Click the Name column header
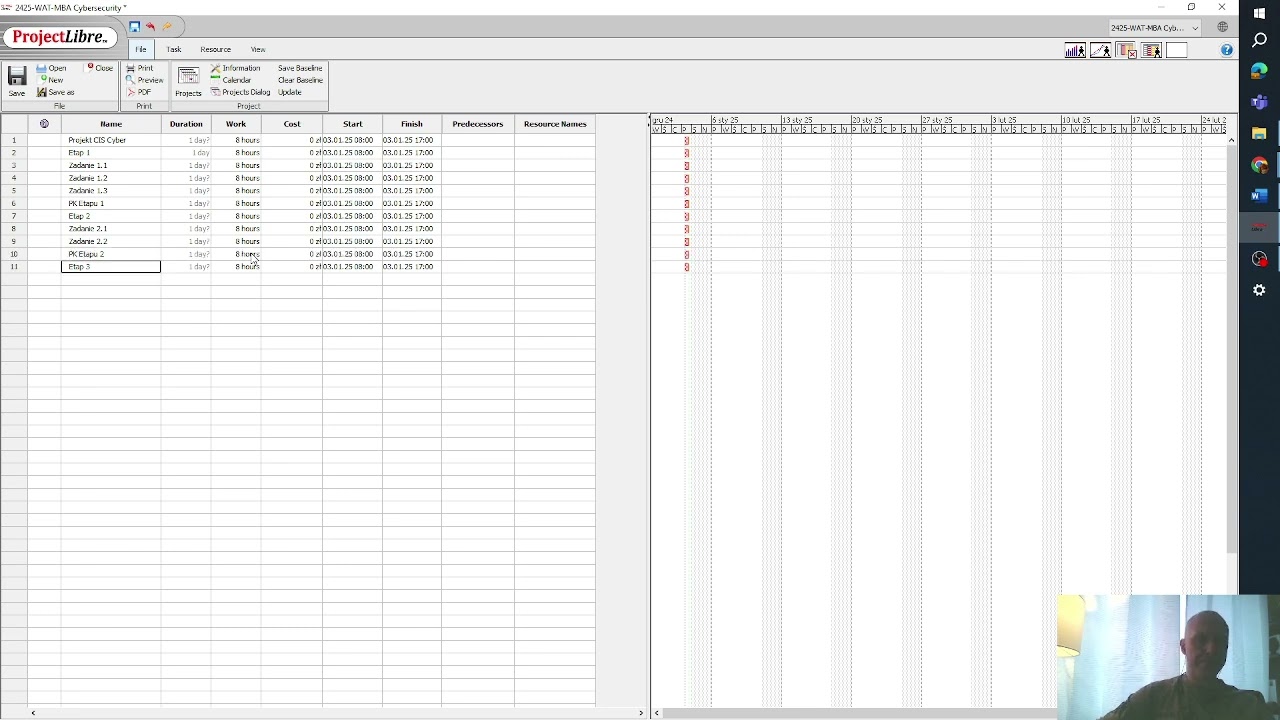1280x720 pixels. (x=111, y=124)
